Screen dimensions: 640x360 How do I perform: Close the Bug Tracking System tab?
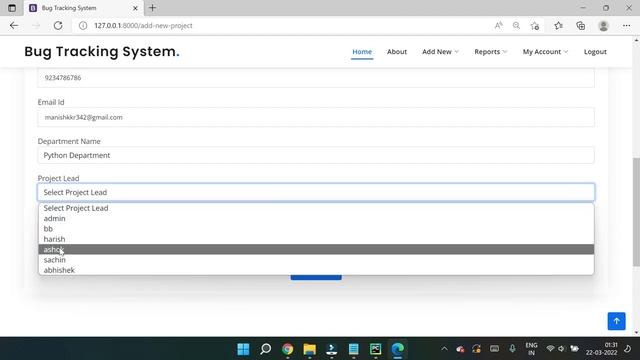[135, 8]
